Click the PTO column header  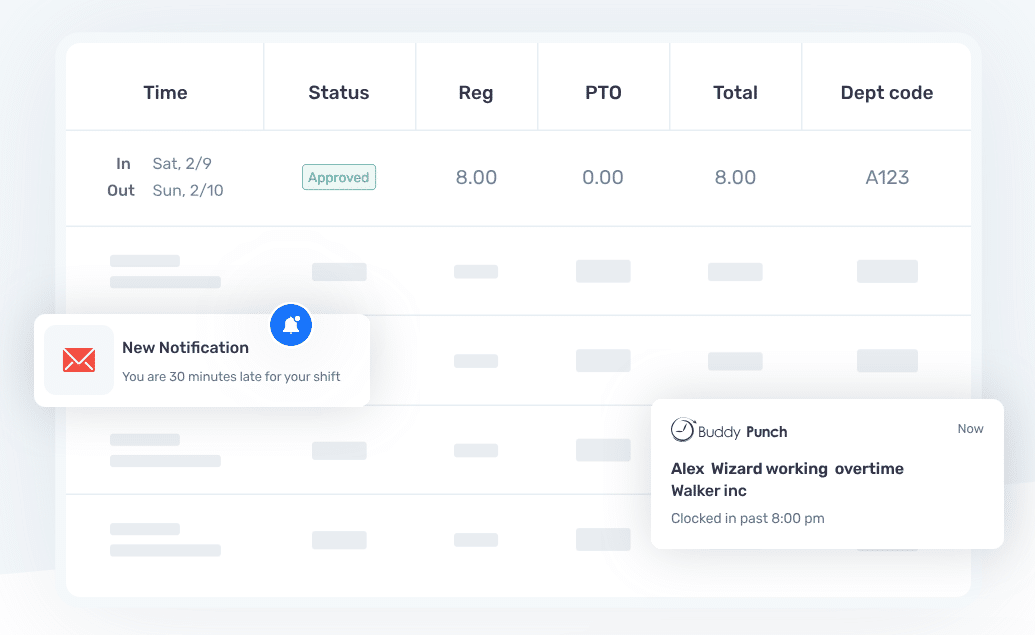[603, 93]
